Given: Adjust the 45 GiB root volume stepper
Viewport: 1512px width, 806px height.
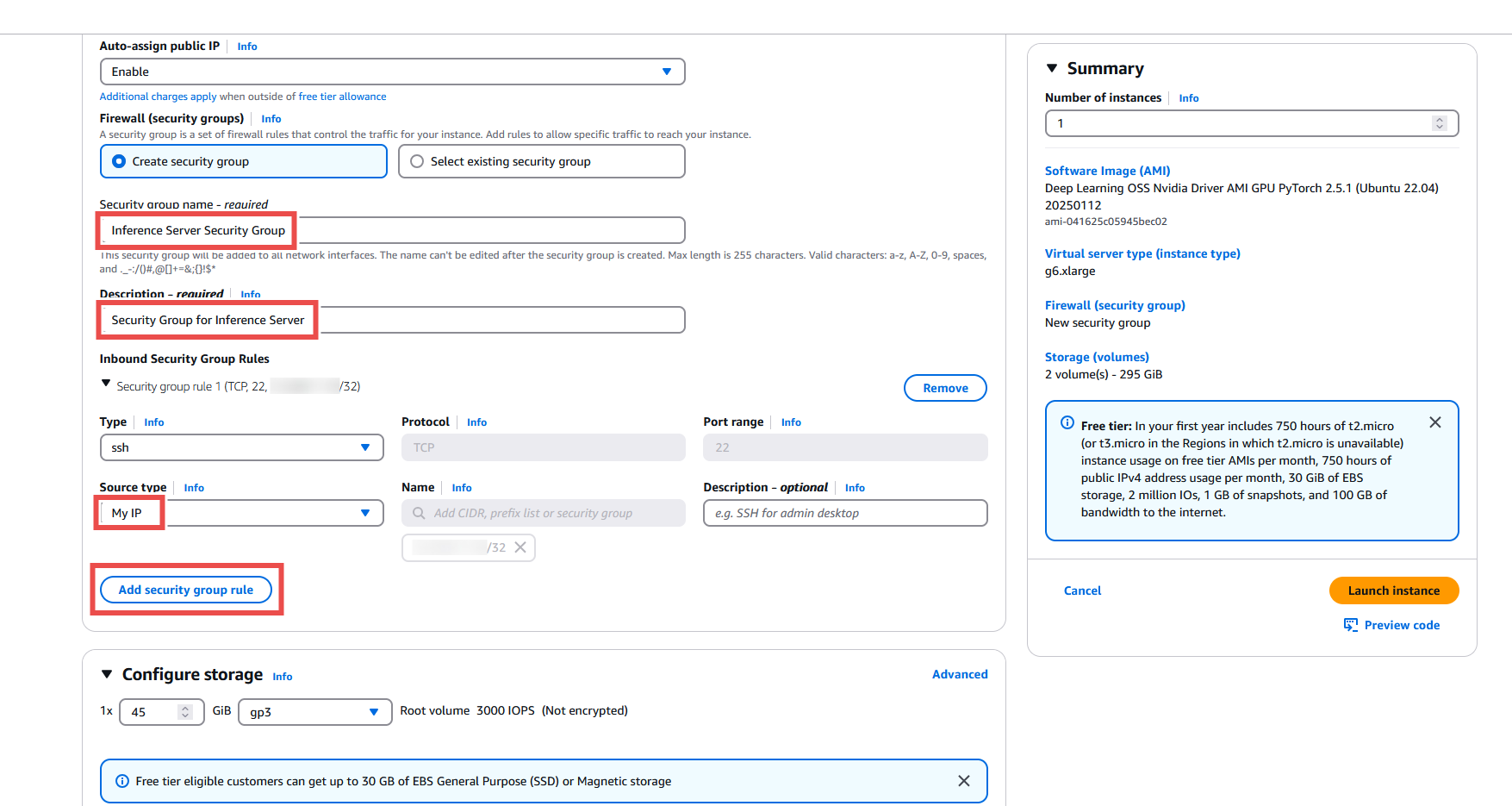Looking at the screenshot, I should pyautogui.click(x=184, y=712).
